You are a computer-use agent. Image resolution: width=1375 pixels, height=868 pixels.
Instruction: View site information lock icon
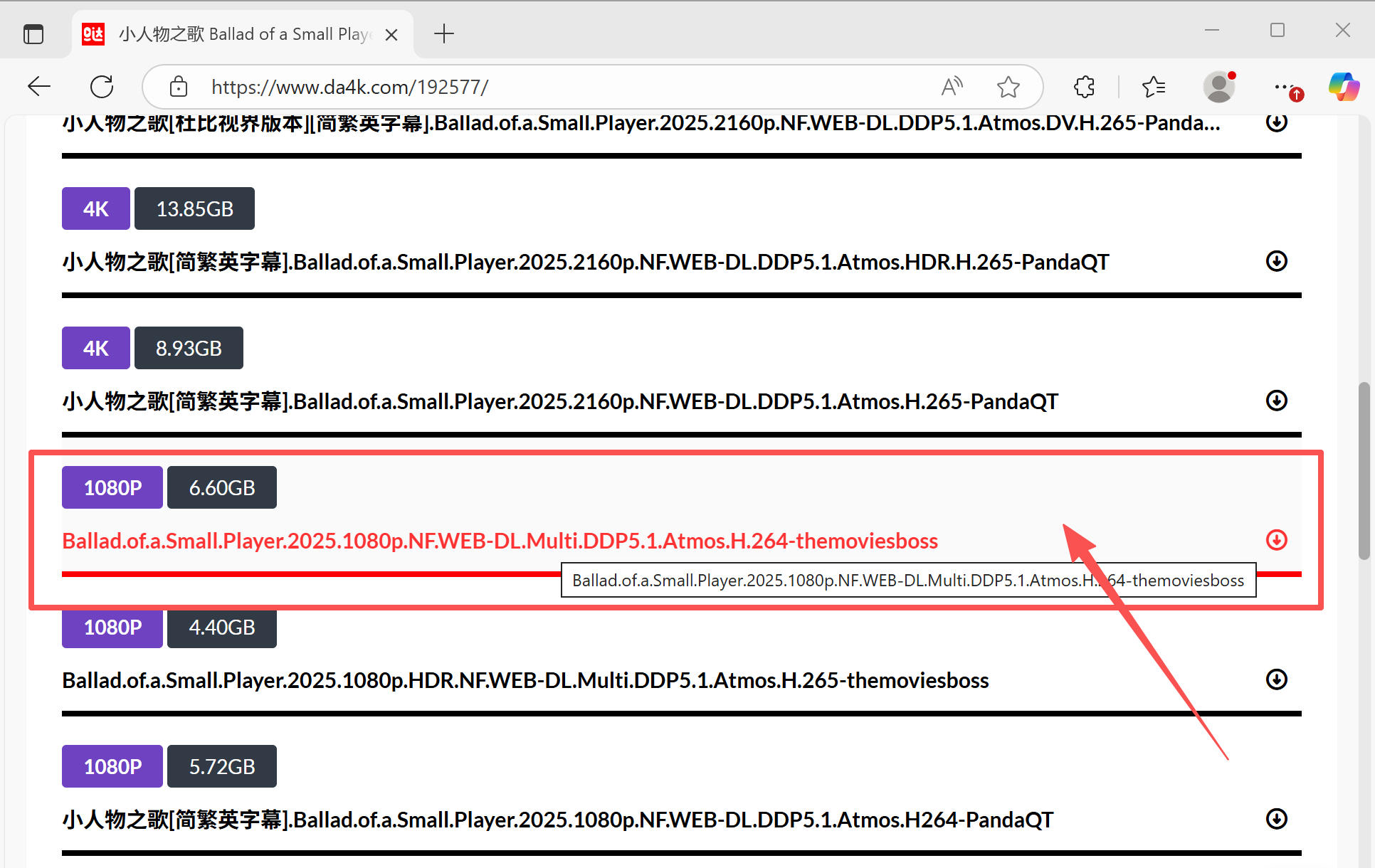tap(178, 87)
